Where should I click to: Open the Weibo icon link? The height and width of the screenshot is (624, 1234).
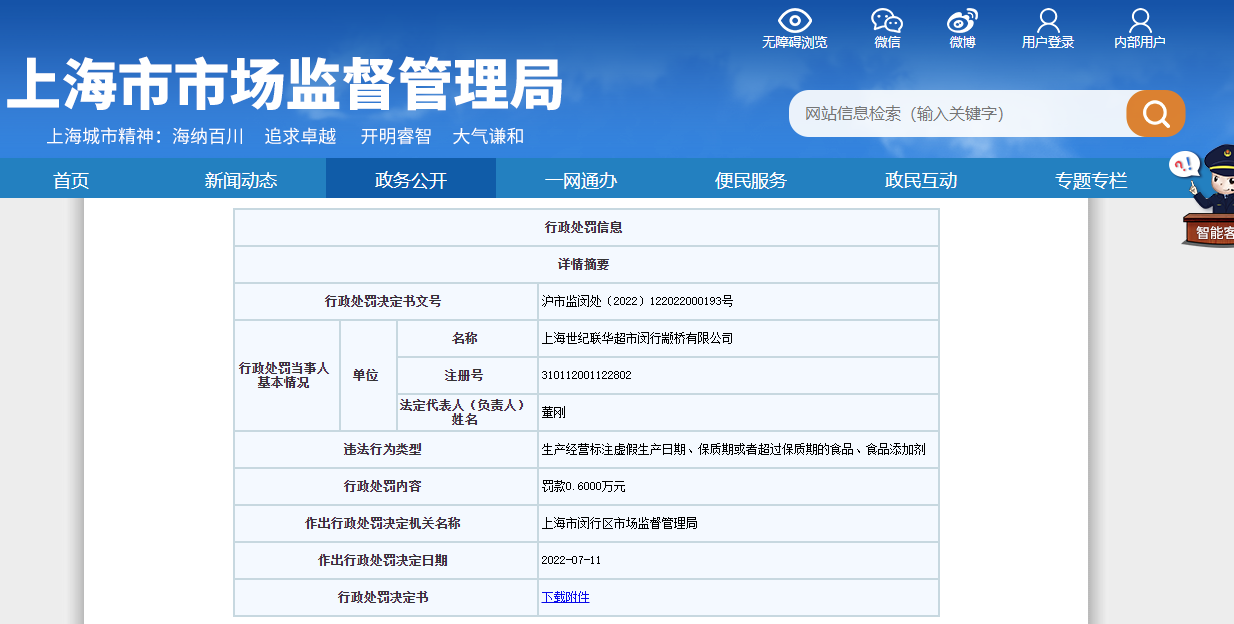coord(962,20)
